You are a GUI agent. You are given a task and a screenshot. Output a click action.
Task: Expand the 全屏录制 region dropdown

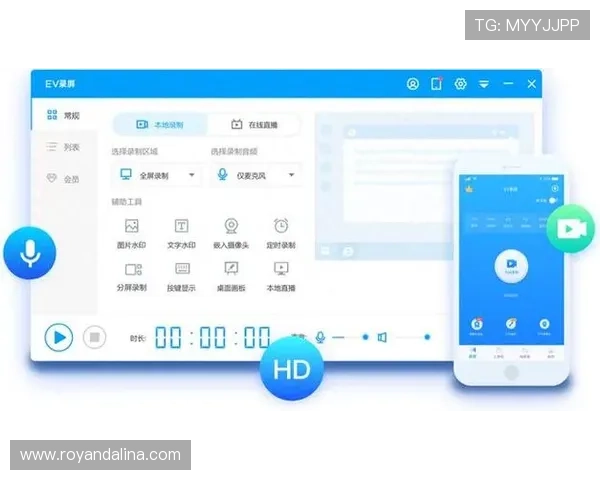click(157, 175)
